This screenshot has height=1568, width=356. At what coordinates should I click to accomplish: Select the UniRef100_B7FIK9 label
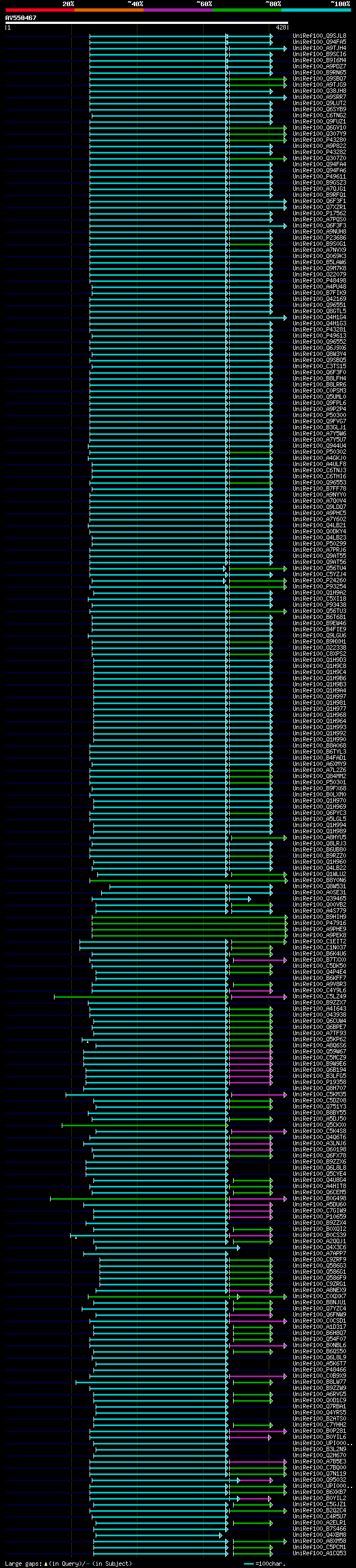click(319, 293)
